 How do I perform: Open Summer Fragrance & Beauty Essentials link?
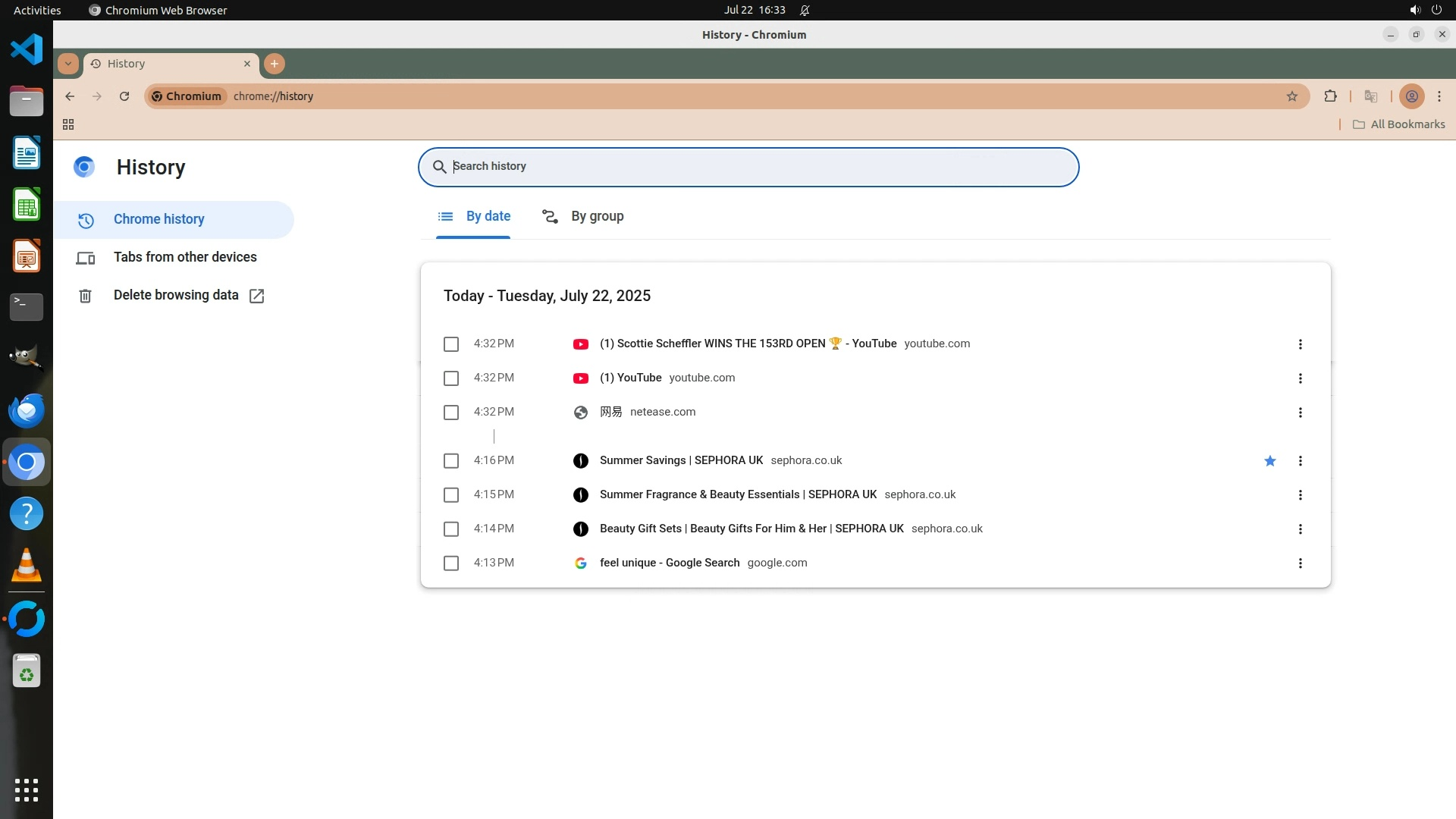click(x=737, y=494)
